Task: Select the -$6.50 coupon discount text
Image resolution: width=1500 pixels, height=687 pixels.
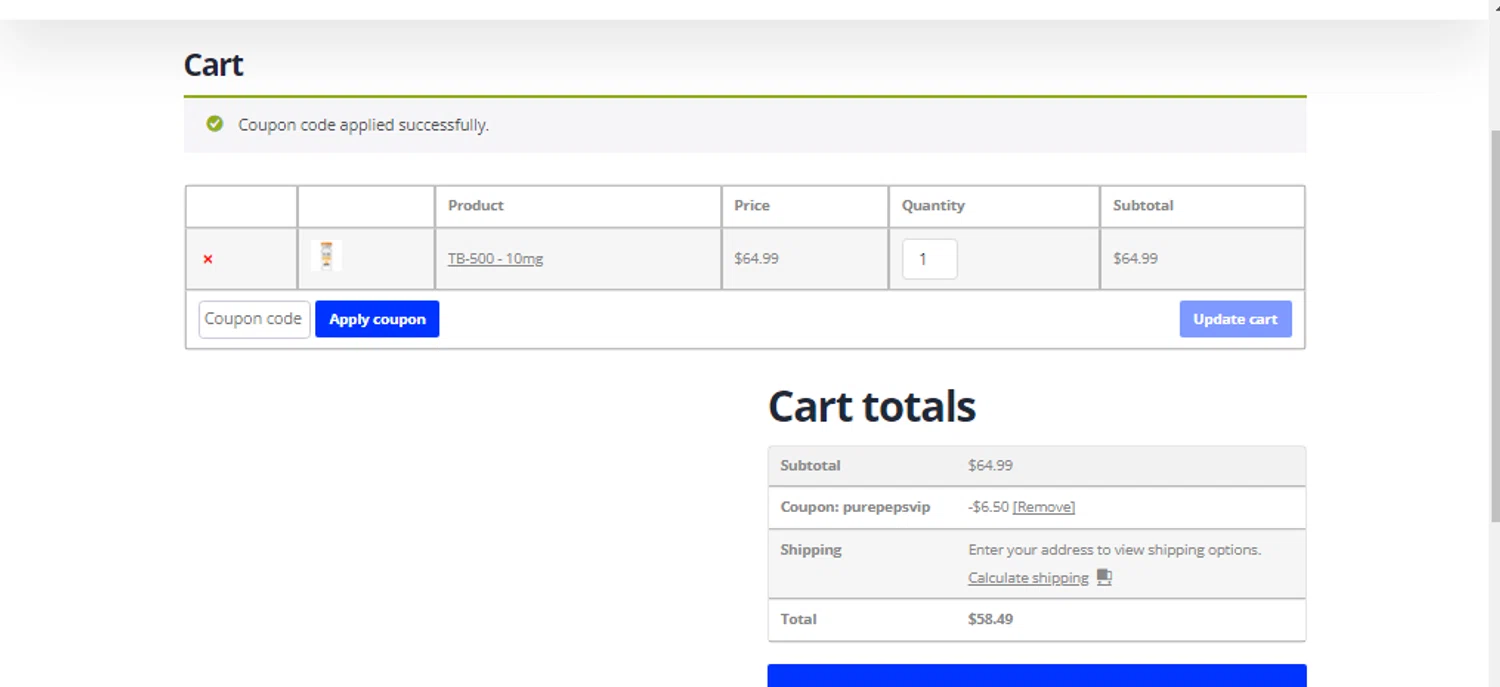Action: pyautogui.click(x=988, y=507)
